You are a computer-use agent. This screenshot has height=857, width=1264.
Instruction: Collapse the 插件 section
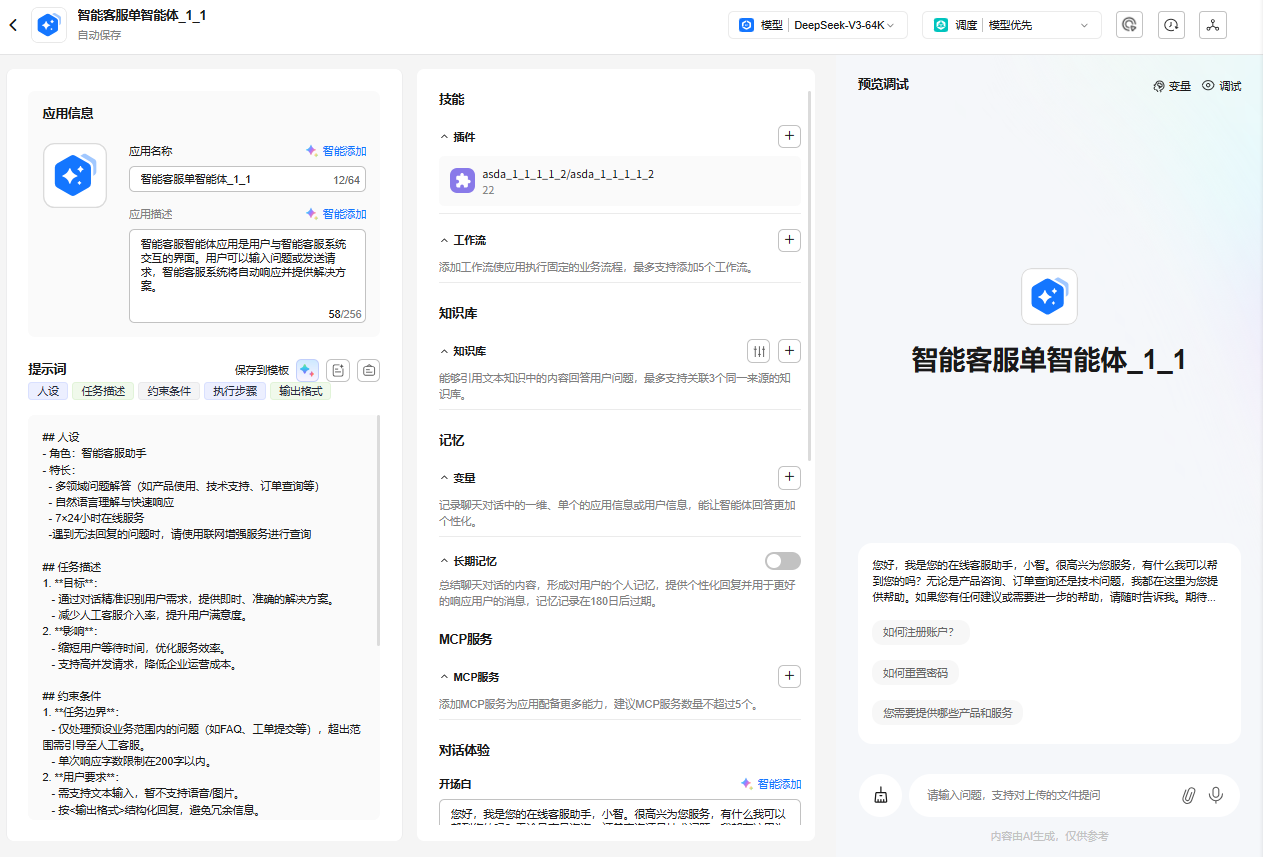pos(444,136)
